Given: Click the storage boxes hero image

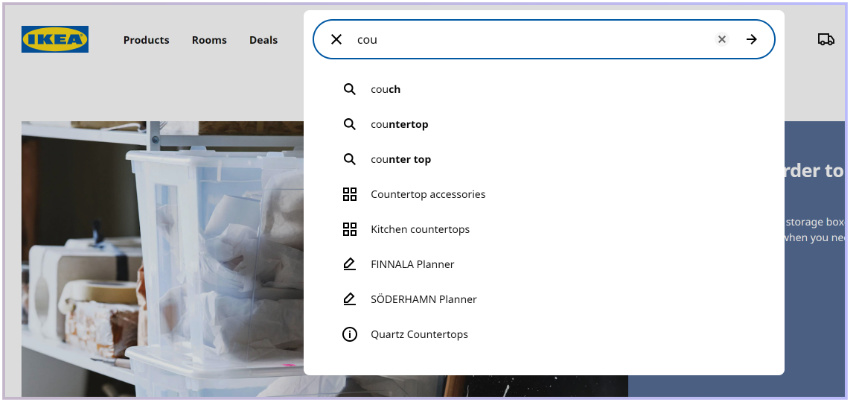Looking at the screenshot, I should (160, 250).
